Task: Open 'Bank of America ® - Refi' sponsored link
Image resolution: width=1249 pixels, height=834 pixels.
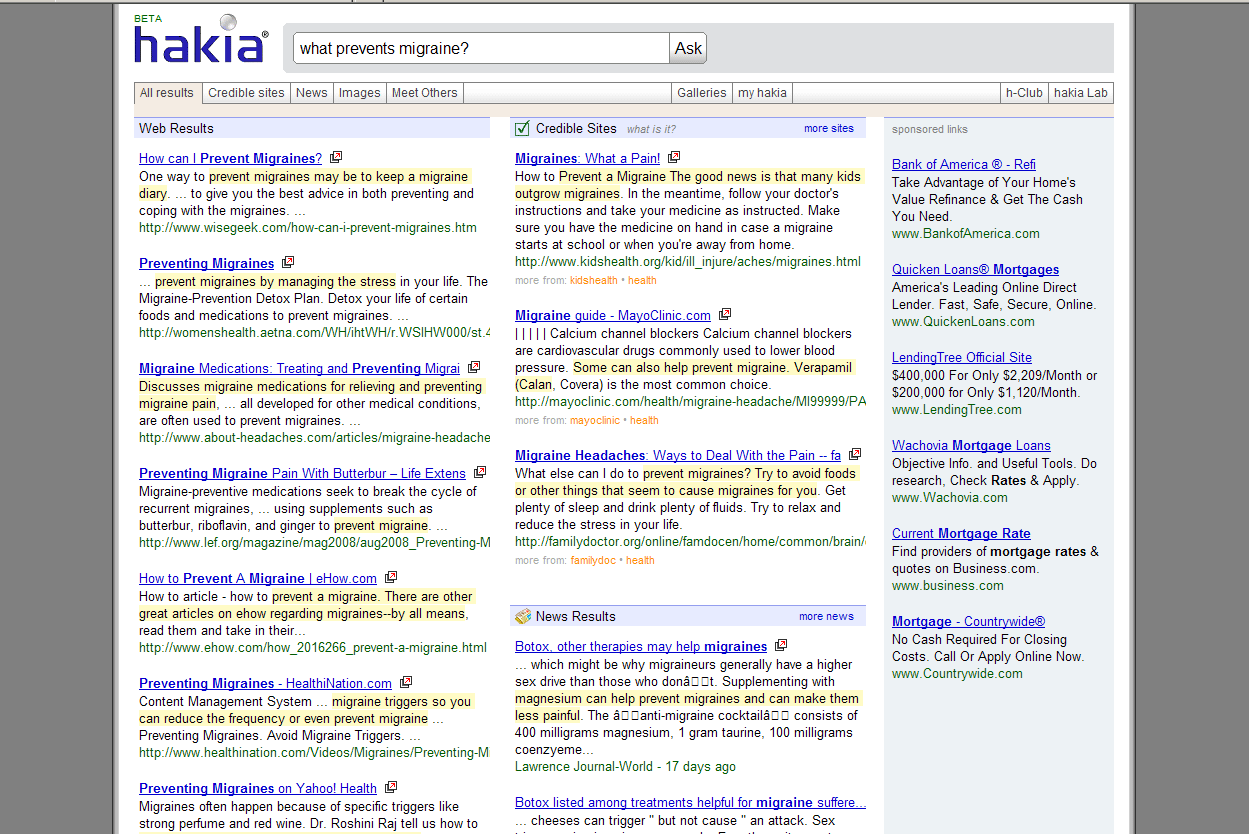Action: 963,164
